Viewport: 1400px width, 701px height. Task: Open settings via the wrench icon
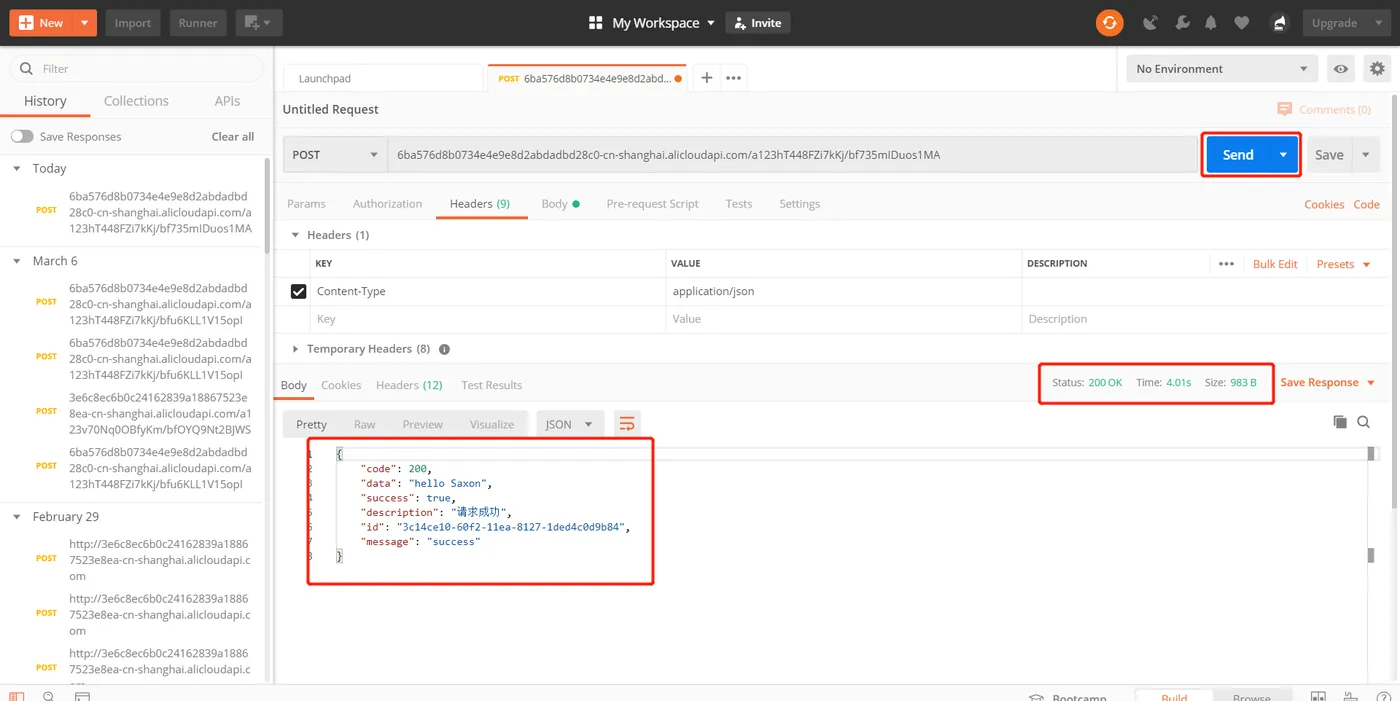[1181, 22]
